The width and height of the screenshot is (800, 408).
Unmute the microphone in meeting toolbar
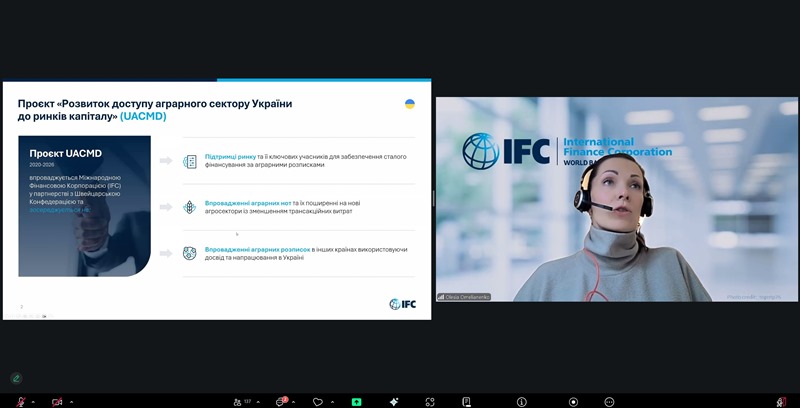(21, 402)
